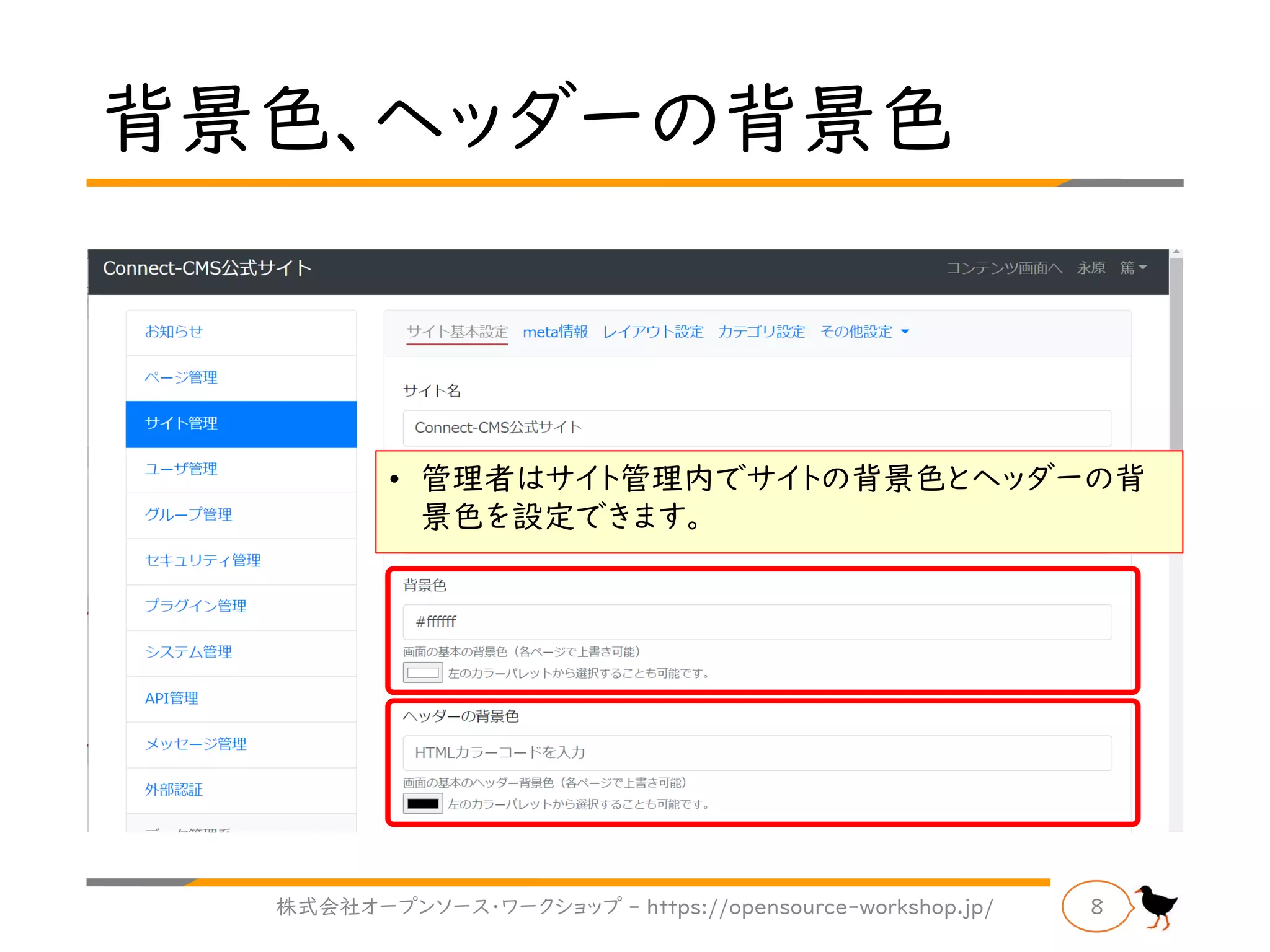Screen dimensions: 1270x952
Task: Go to システム管理
Action: point(241,653)
